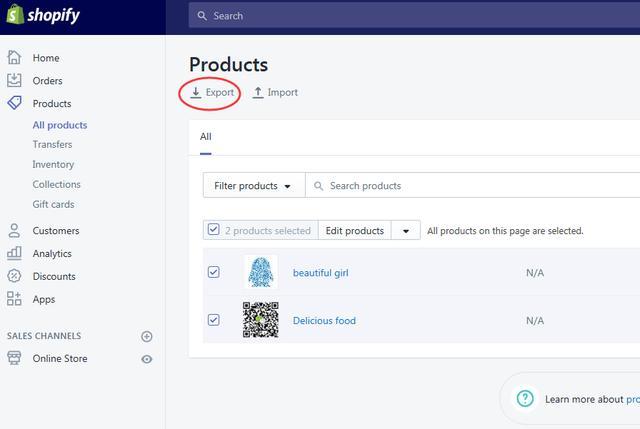View Online Store using the eye icon
This screenshot has height=429, width=640.
click(147, 359)
